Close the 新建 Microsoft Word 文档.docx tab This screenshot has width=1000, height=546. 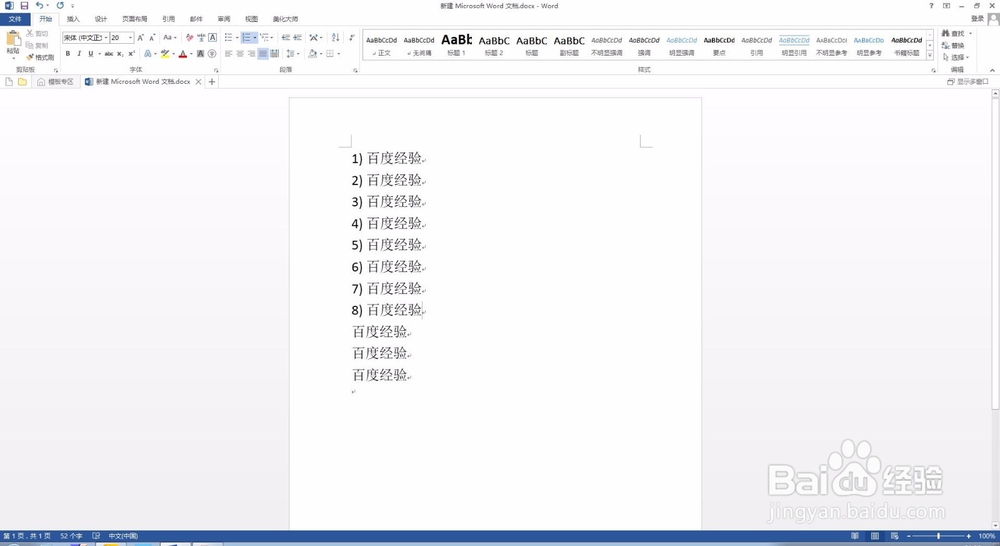coord(198,82)
